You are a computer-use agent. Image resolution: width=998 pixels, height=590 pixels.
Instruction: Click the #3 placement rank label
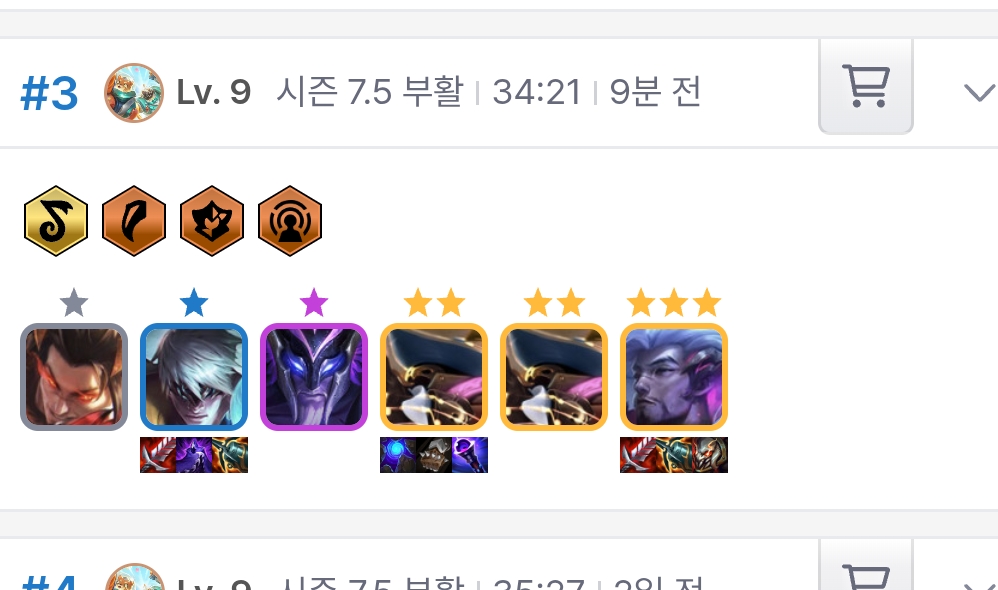[49, 94]
